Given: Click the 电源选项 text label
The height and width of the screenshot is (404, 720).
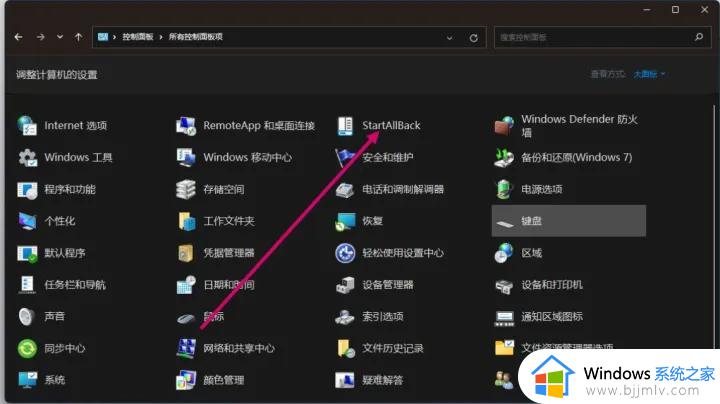Looking at the screenshot, I should click(x=541, y=189).
